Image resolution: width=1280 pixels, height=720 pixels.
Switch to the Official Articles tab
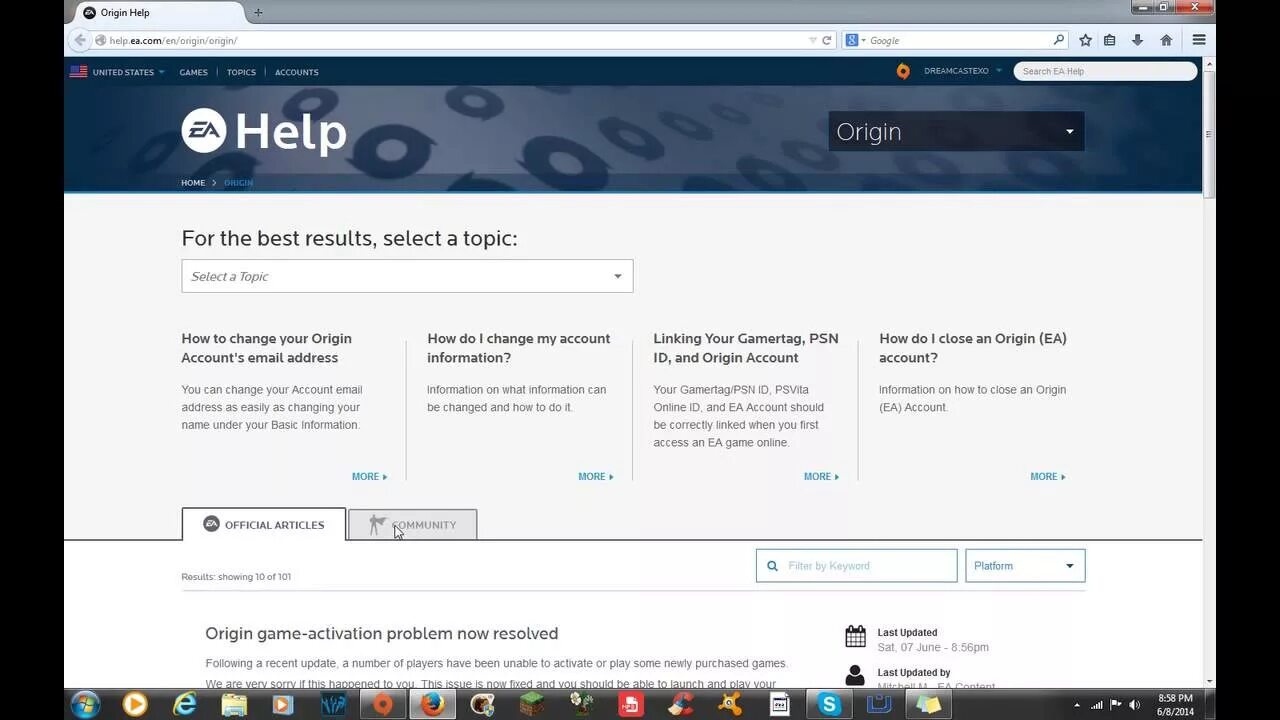tap(264, 524)
